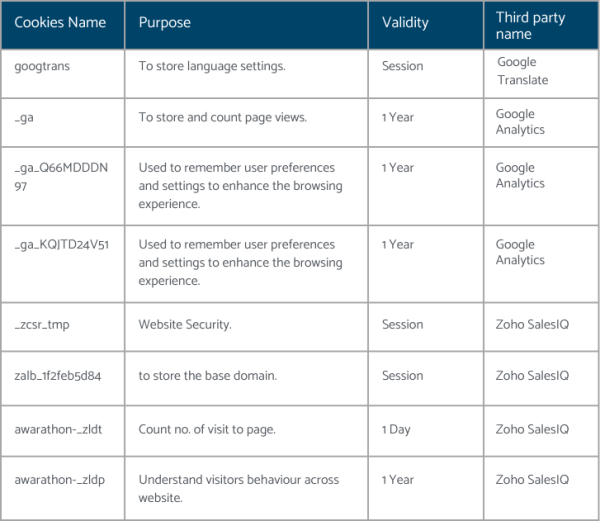The width and height of the screenshot is (600, 521).
Task: Click the Validity column header
Action: tap(405, 23)
